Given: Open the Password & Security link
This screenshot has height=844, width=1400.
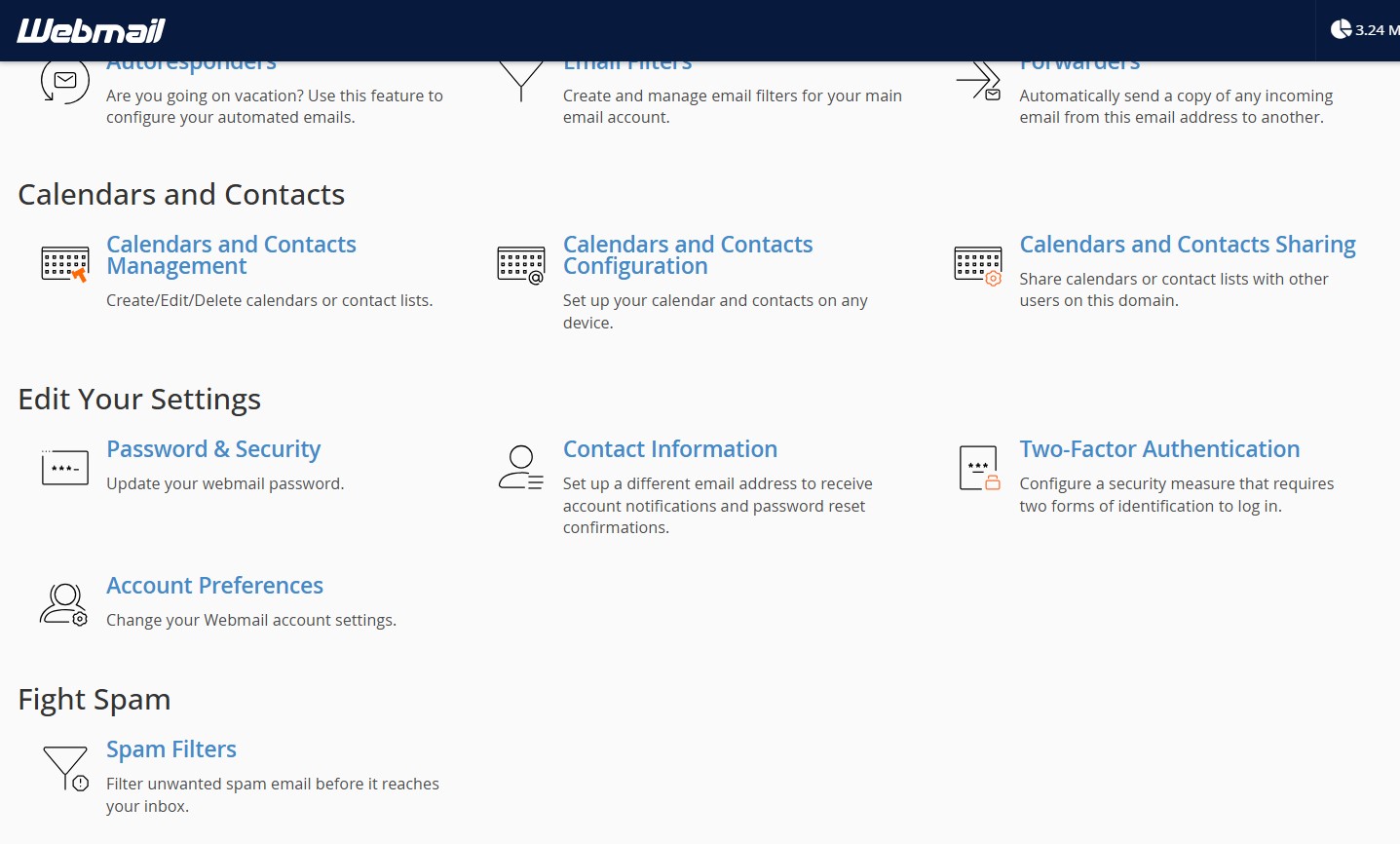Looking at the screenshot, I should [x=213, y=449].
